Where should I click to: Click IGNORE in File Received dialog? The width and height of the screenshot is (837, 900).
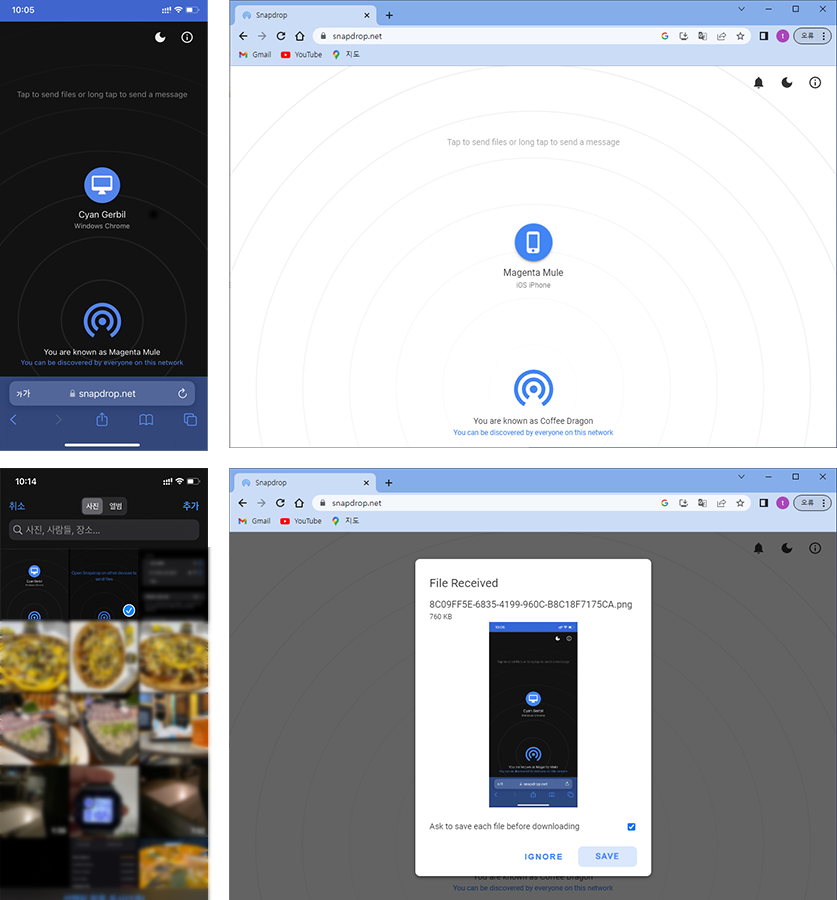(x=543, y=857)
